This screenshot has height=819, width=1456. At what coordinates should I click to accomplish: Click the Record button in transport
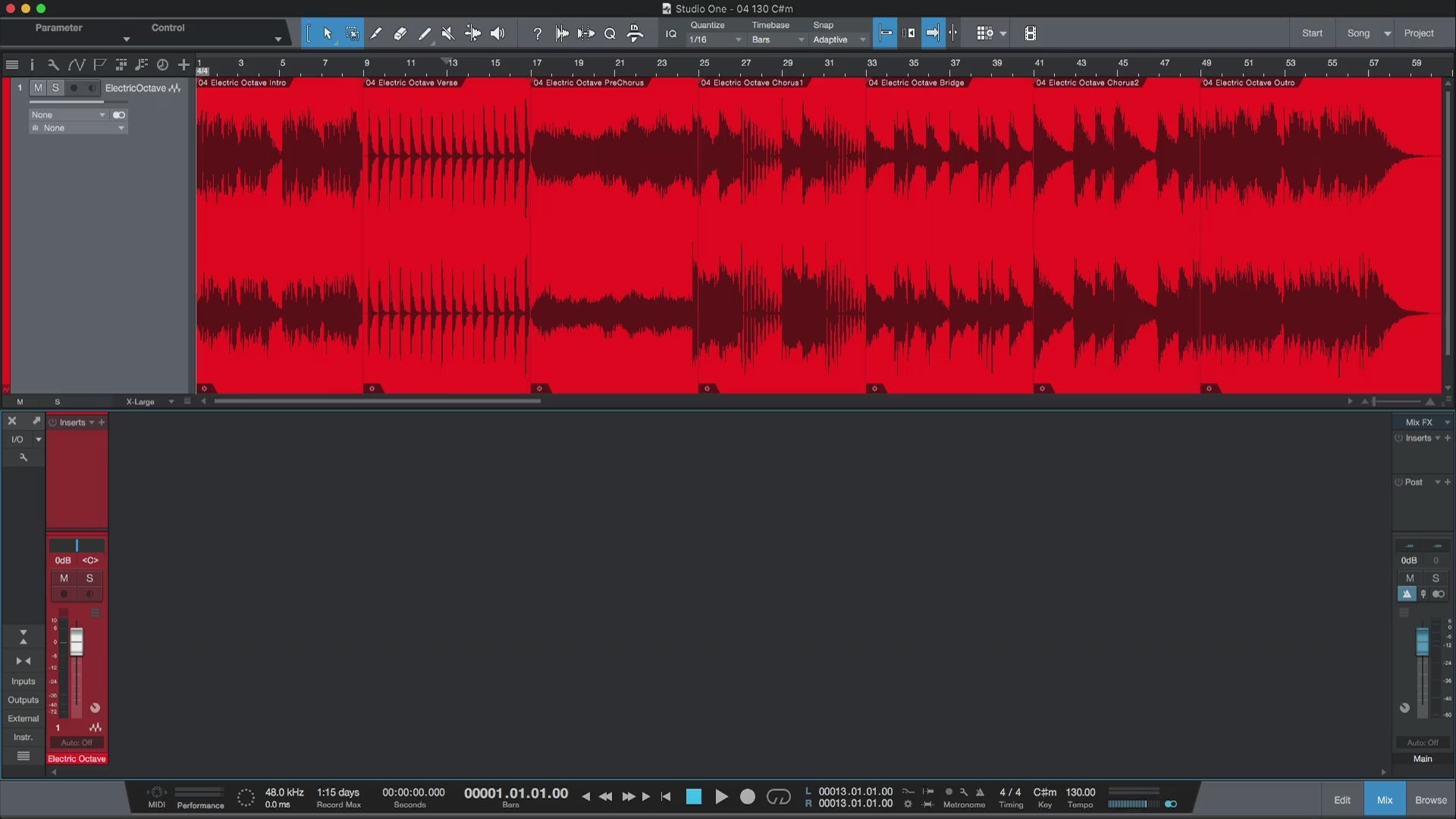pyautogui.click(x=747, y=796)
